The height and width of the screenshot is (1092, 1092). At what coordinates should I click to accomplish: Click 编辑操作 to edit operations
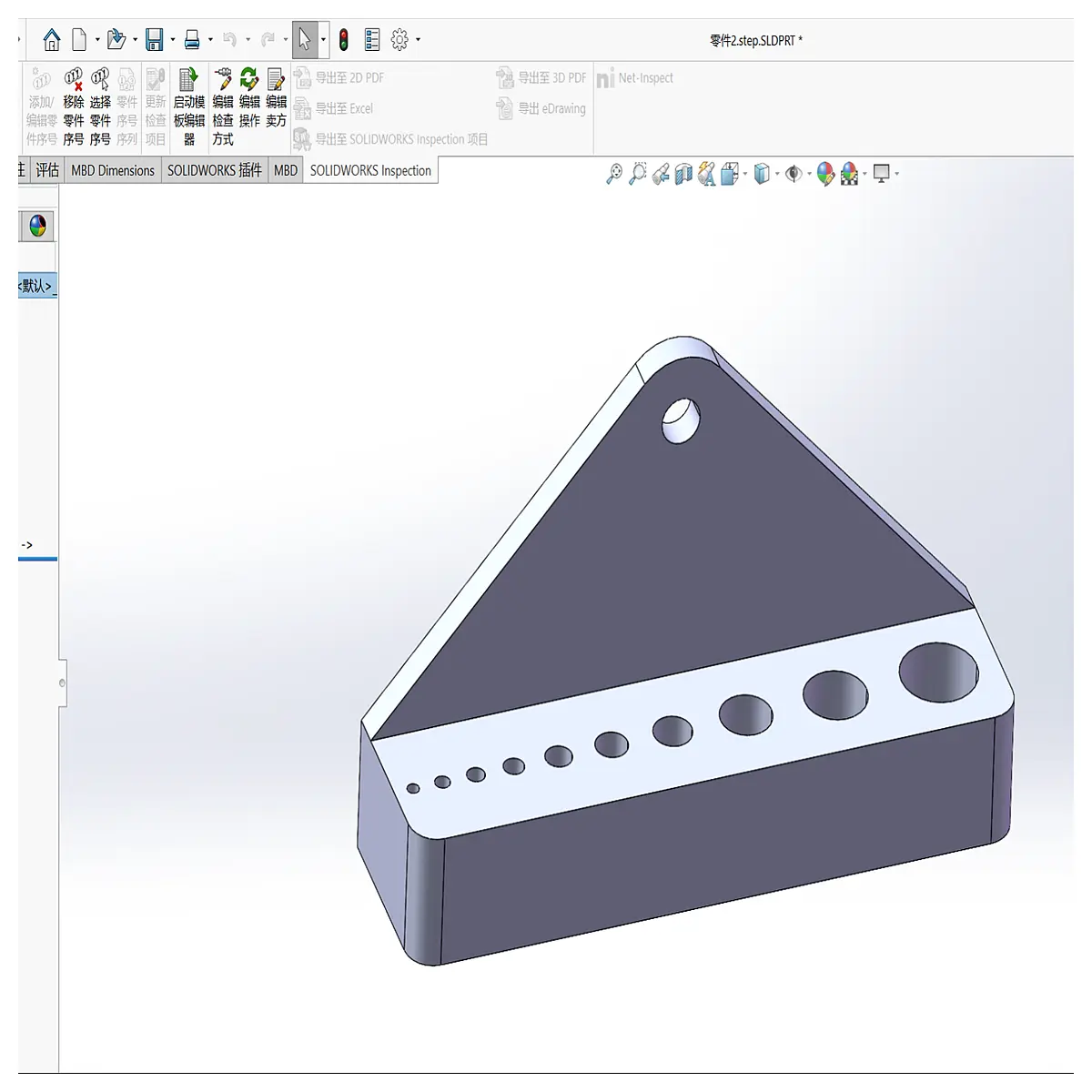[x=249, y=98]
